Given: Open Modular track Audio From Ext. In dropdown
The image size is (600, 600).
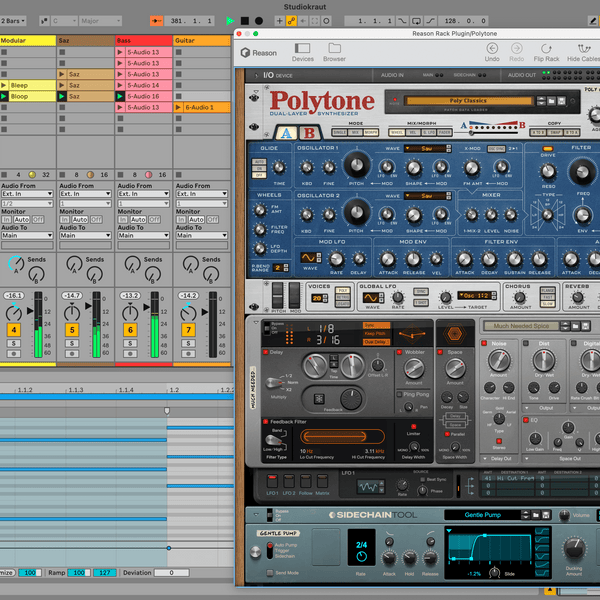Looking at the screenshot, I should pos(27,194).
